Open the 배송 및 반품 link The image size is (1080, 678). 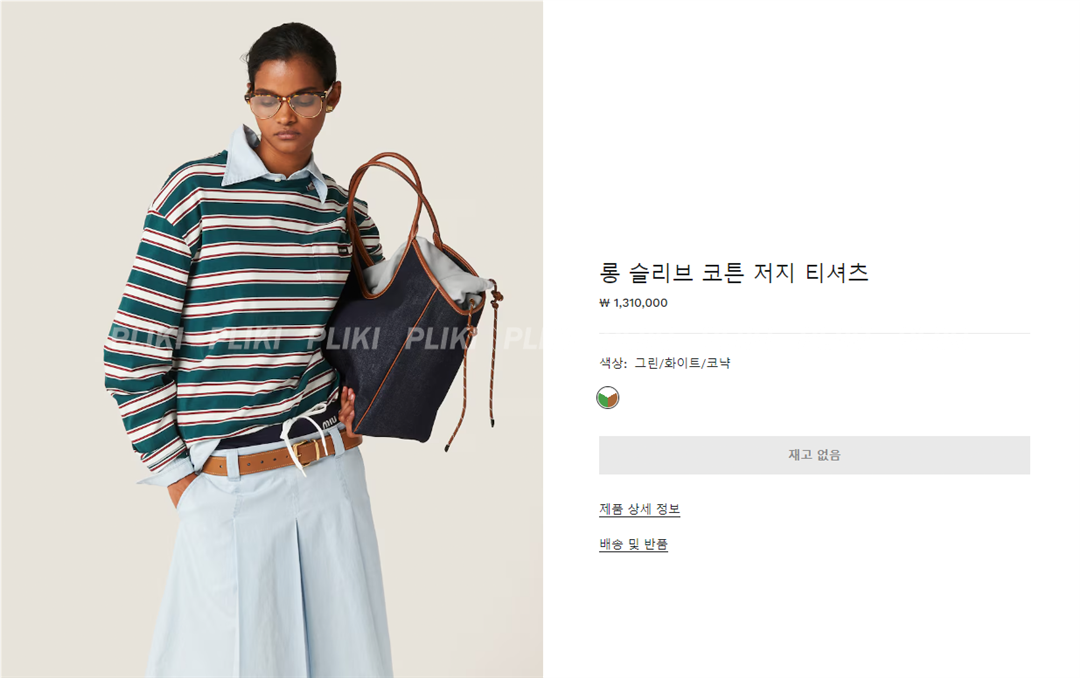633,544
